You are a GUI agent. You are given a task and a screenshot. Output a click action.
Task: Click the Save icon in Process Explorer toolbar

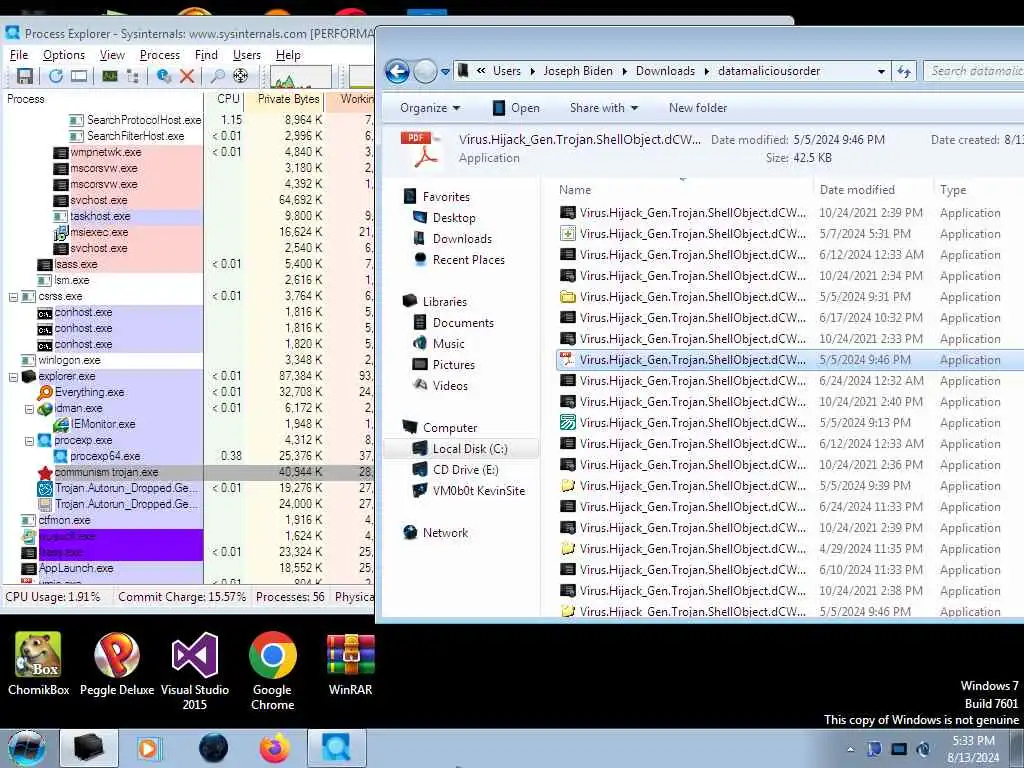24,76
